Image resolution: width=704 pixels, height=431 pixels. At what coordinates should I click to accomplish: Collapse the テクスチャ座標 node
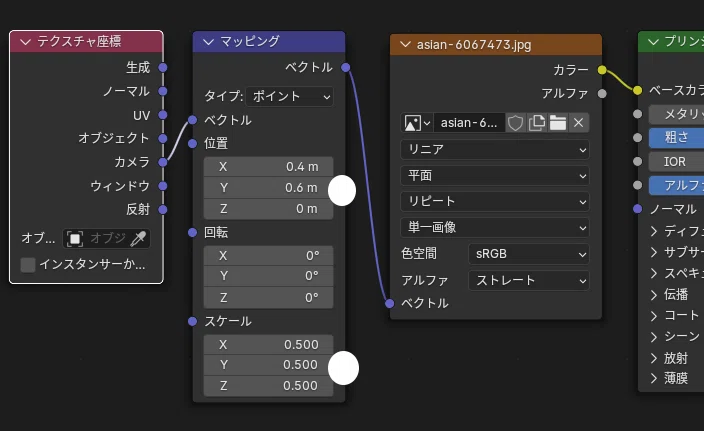pyautogui.click(x=25, y=42)
